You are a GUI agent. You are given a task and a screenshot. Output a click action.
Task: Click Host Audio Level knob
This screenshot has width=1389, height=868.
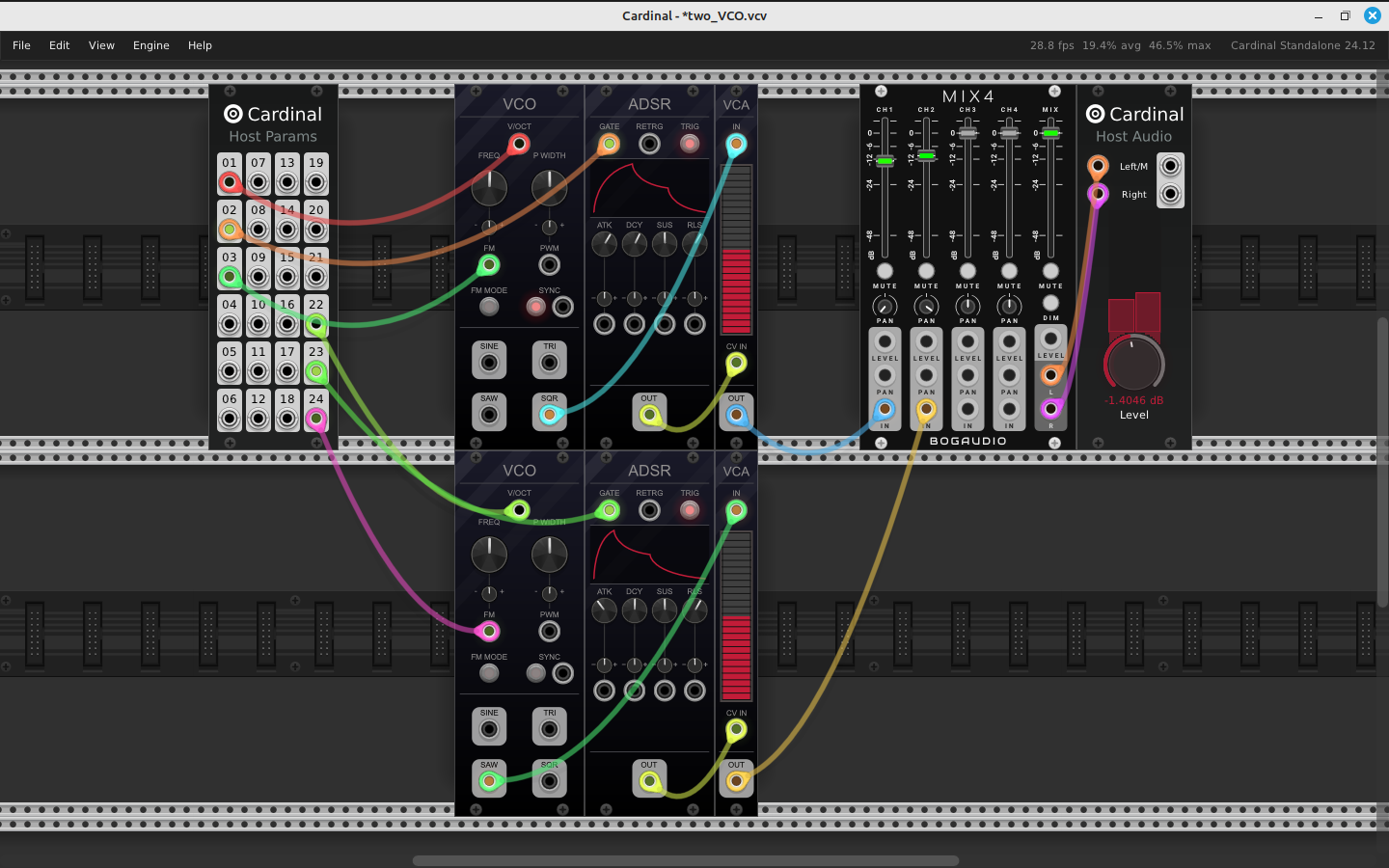click(x=1134, y=364)
